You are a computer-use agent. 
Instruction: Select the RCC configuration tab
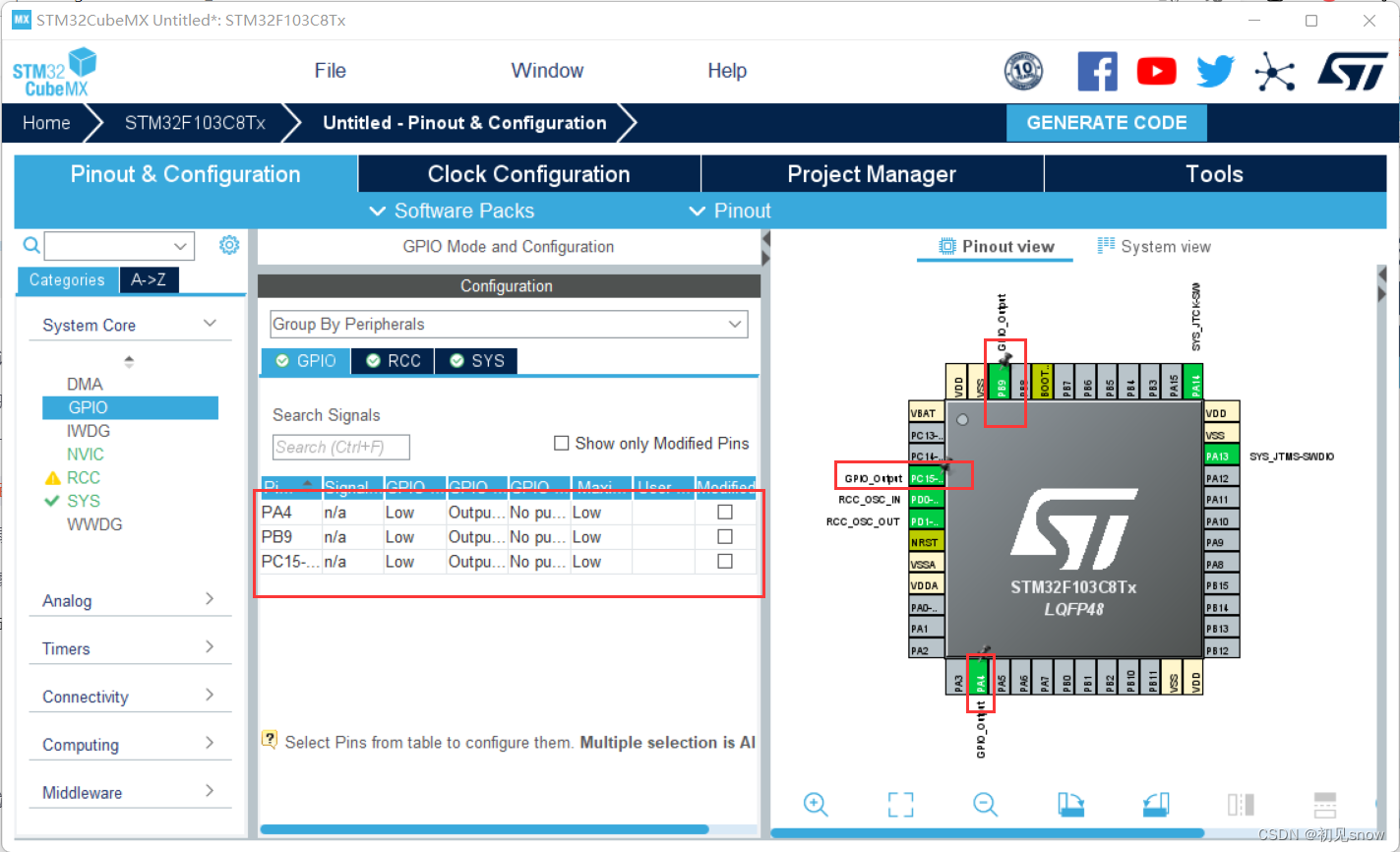pos(393,361)
